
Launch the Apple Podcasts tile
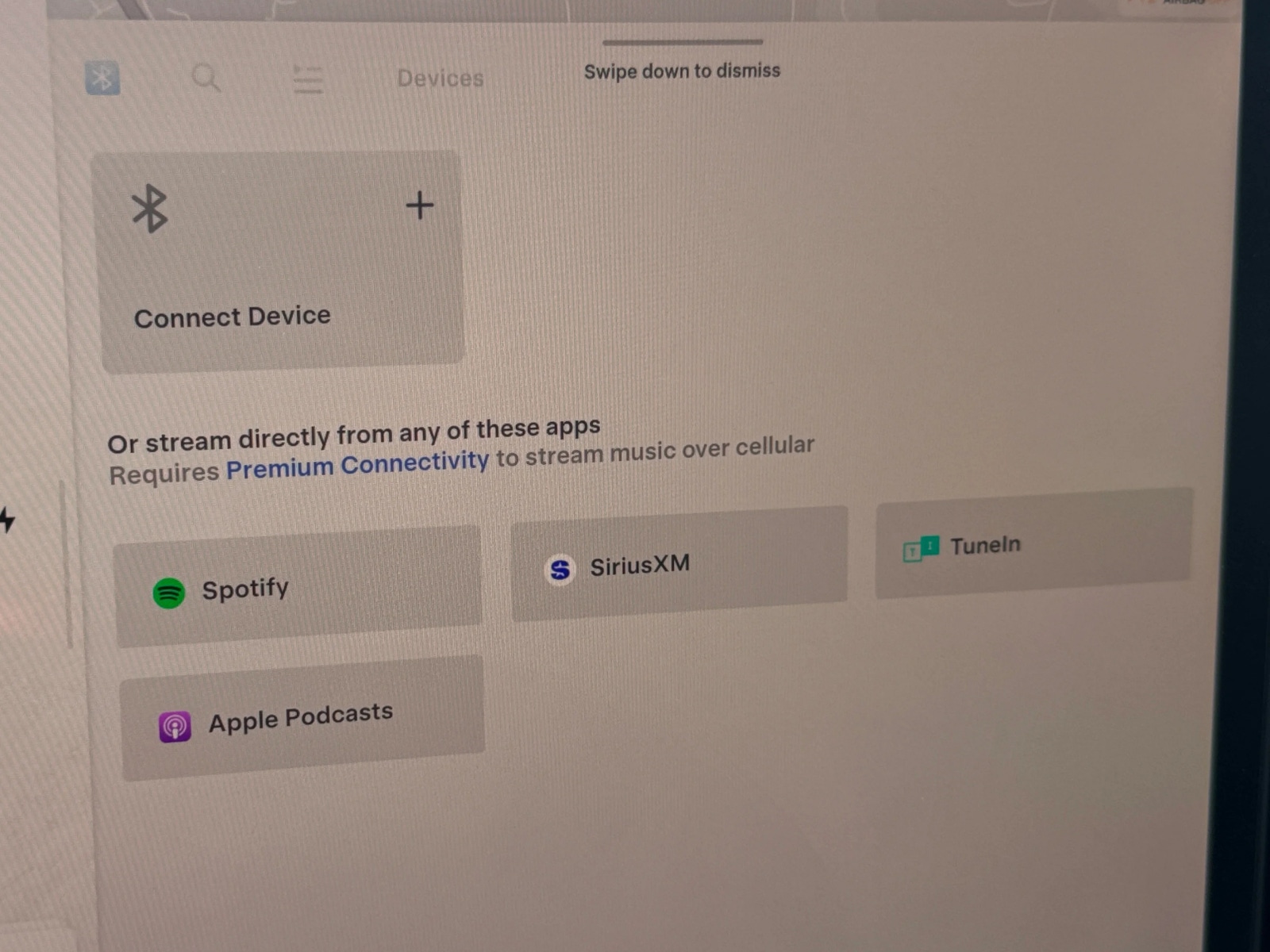(302, 719)
